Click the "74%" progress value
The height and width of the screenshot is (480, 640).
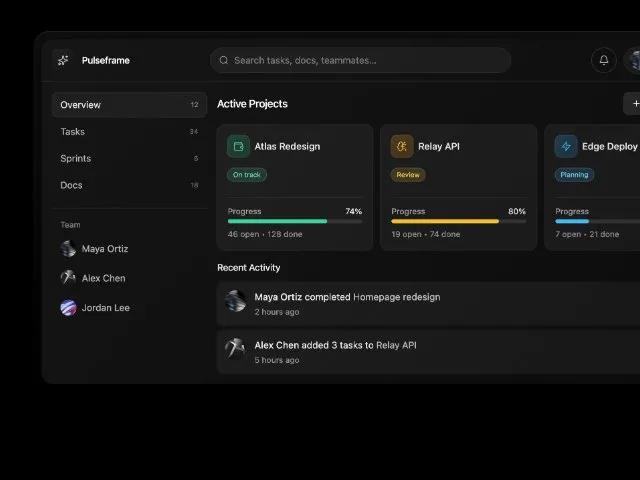[x=353, y=211]
